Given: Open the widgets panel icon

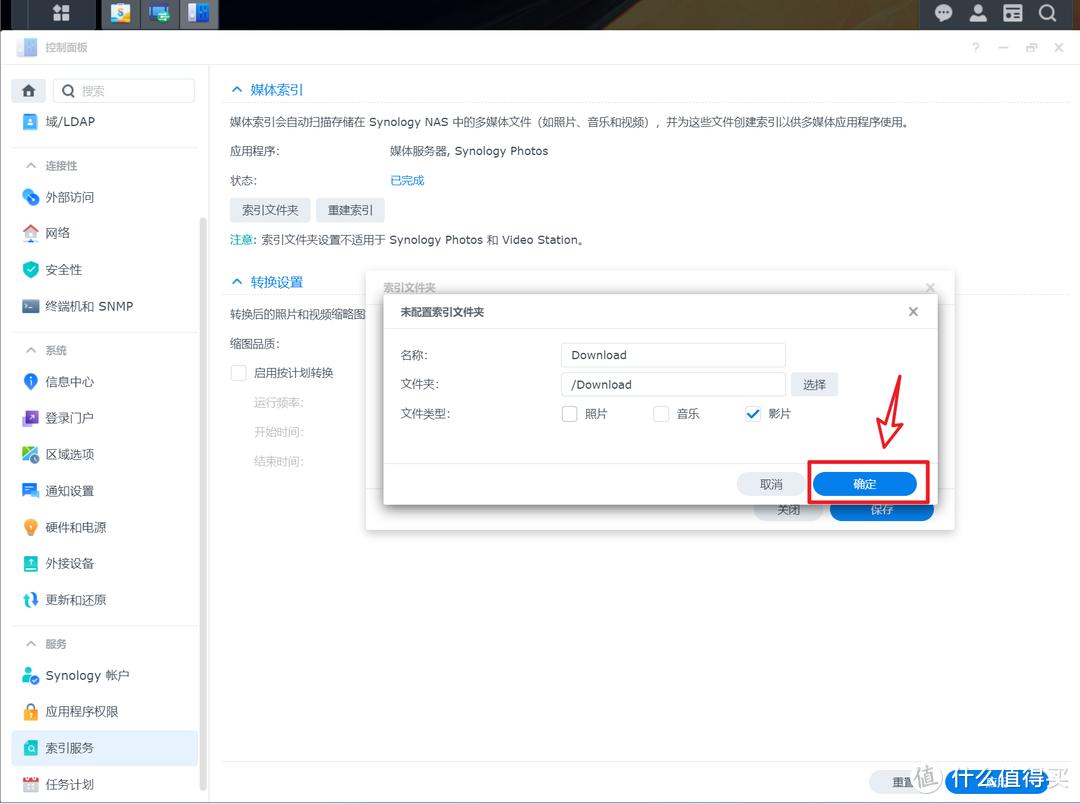Looking at the screenshot, I should (1012, 13).
